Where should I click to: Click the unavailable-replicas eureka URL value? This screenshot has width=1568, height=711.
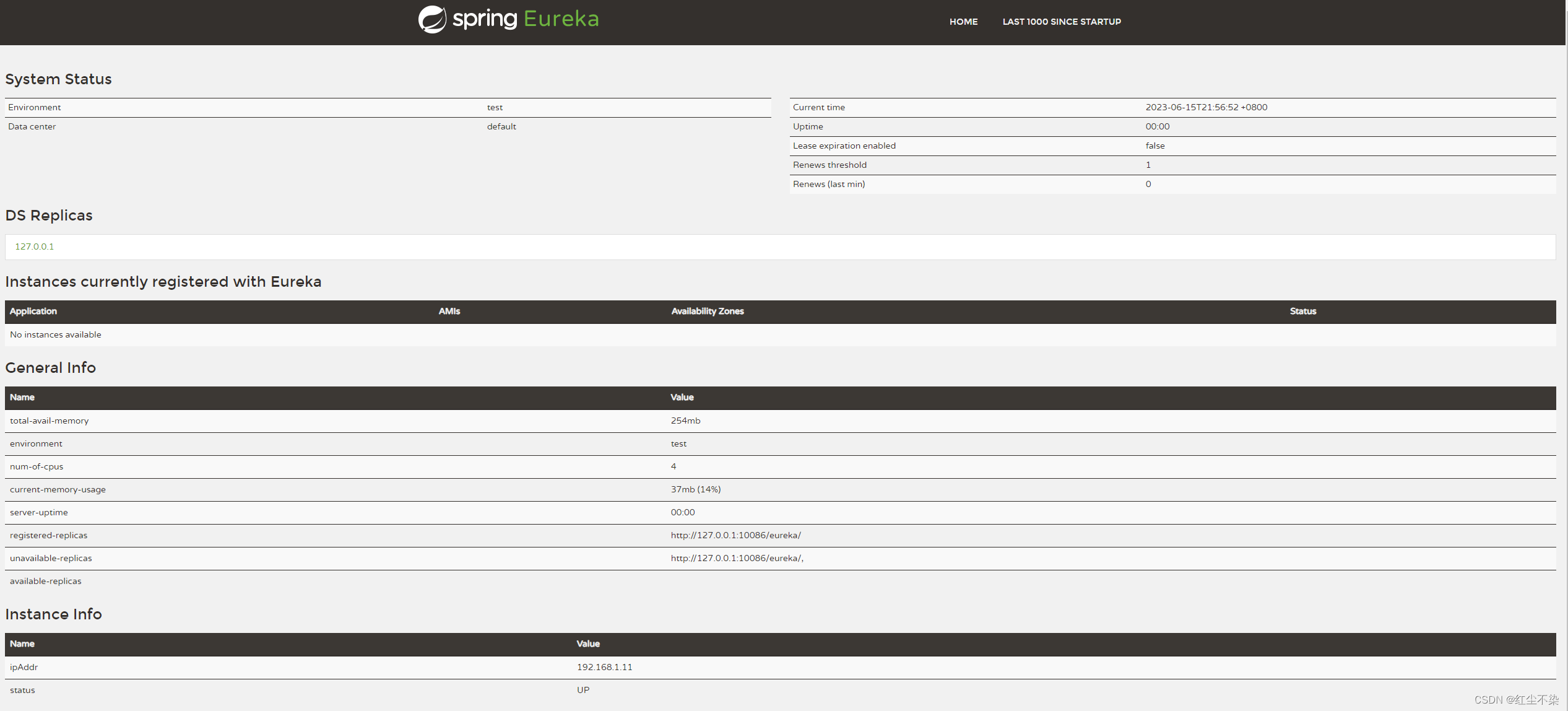[737, 558]
